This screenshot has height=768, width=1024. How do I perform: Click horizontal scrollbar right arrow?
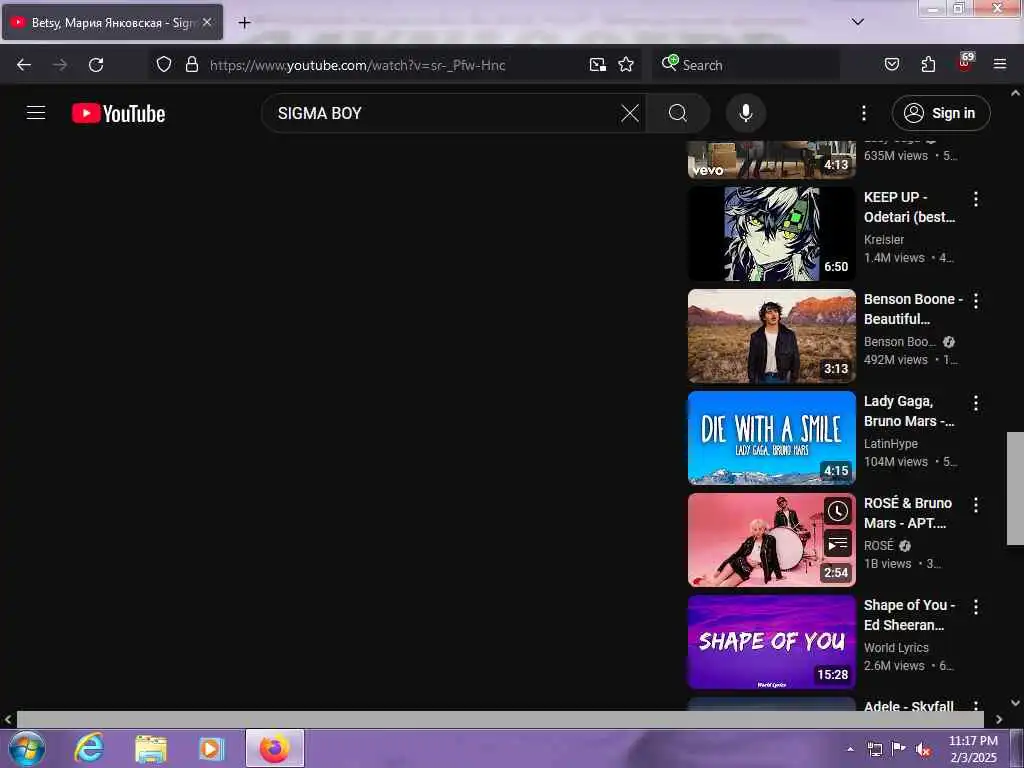click(x=999, y=719)
